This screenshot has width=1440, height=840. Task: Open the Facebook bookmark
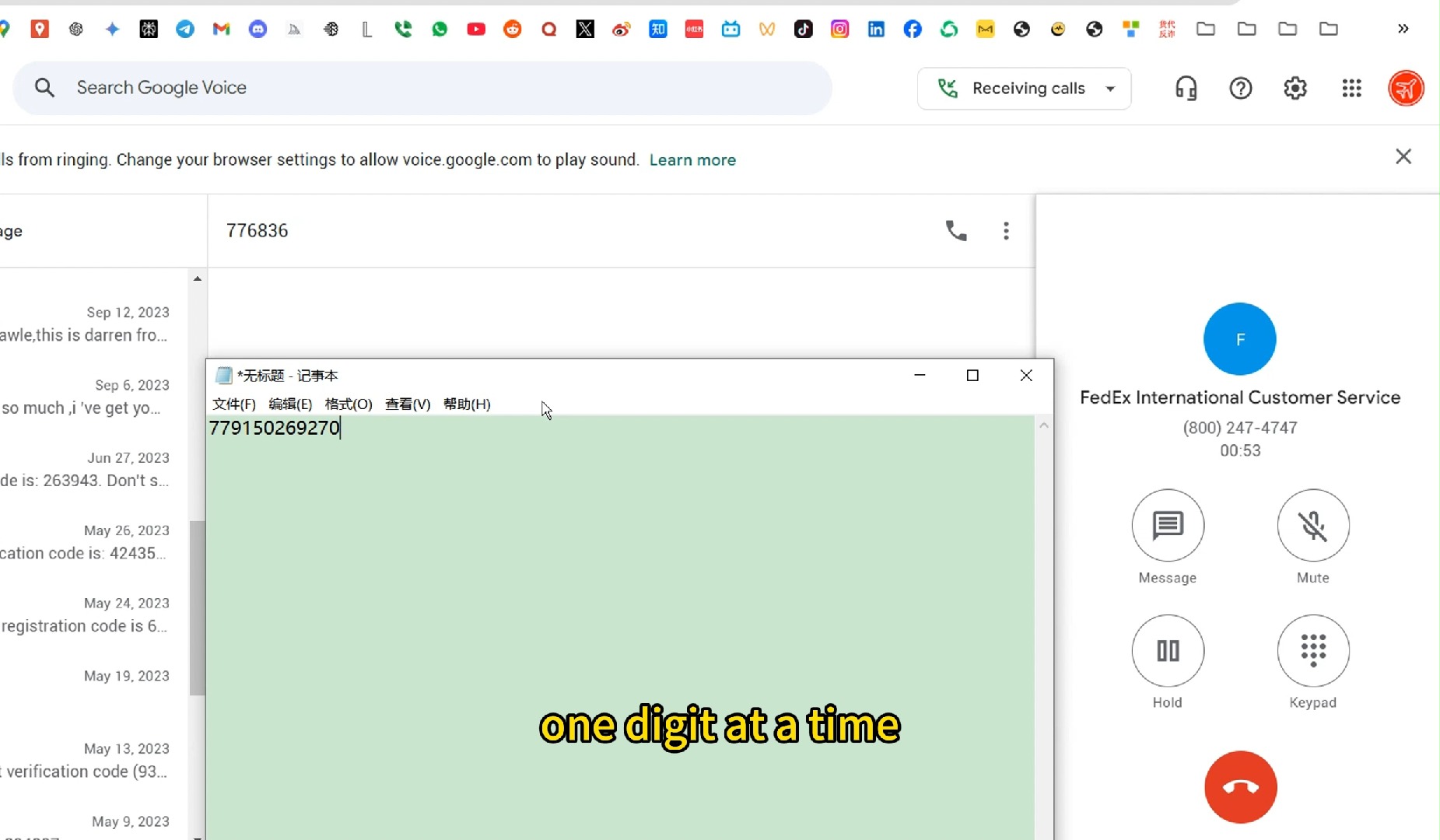pyautogui.click(x=913, y=30)
